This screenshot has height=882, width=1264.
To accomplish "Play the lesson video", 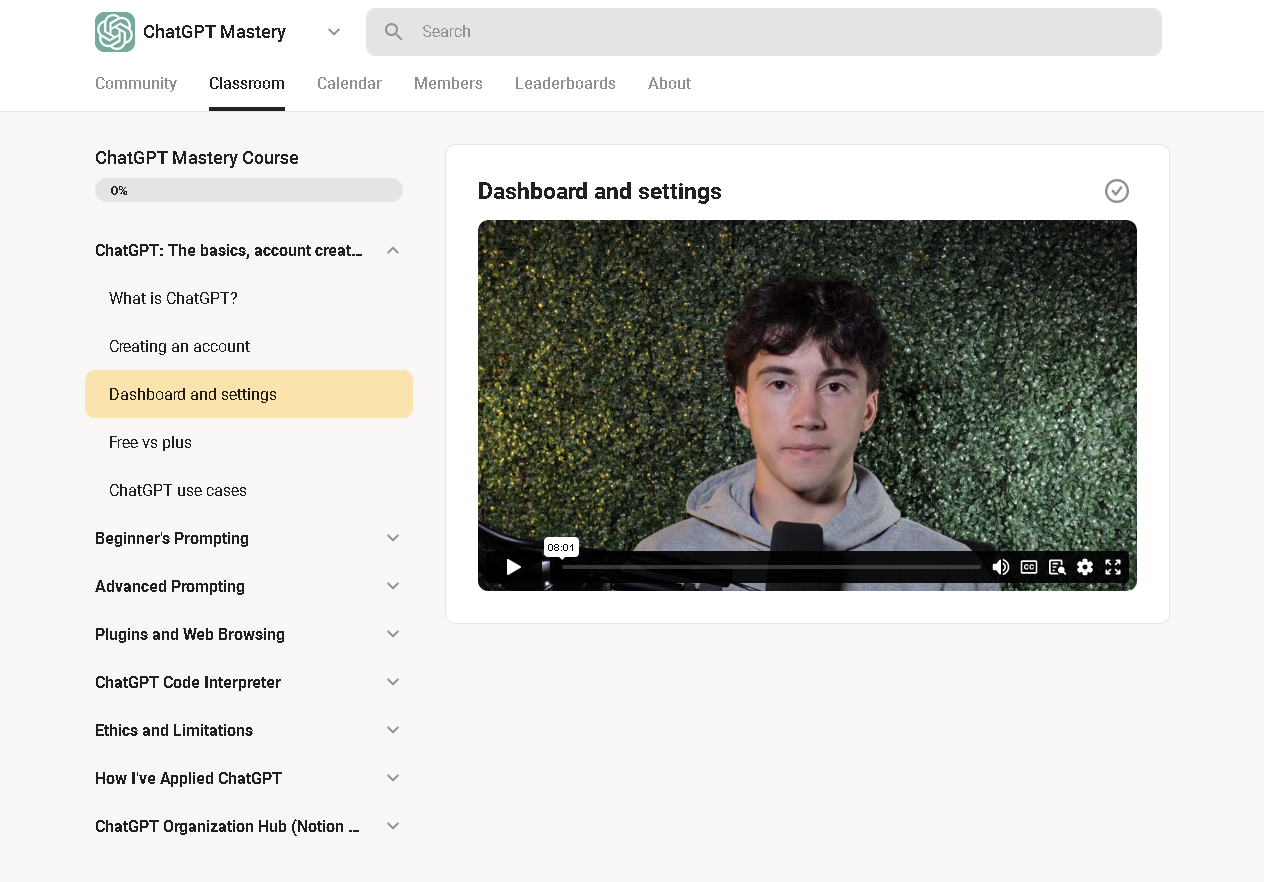I will click(513, 567).
